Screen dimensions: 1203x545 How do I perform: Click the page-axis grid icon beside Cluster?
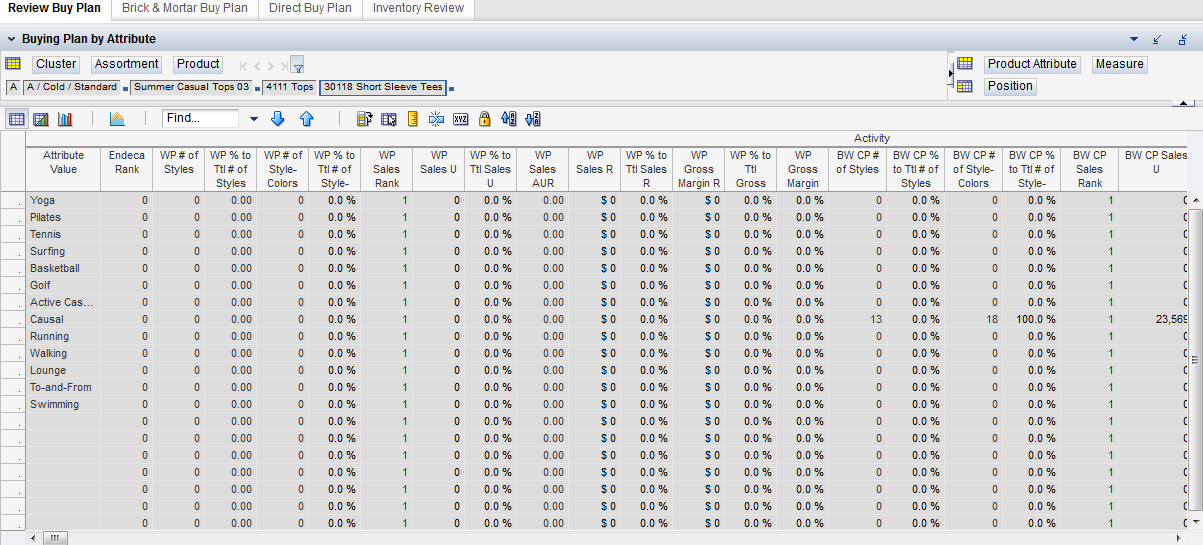click(x=13, y=64)
